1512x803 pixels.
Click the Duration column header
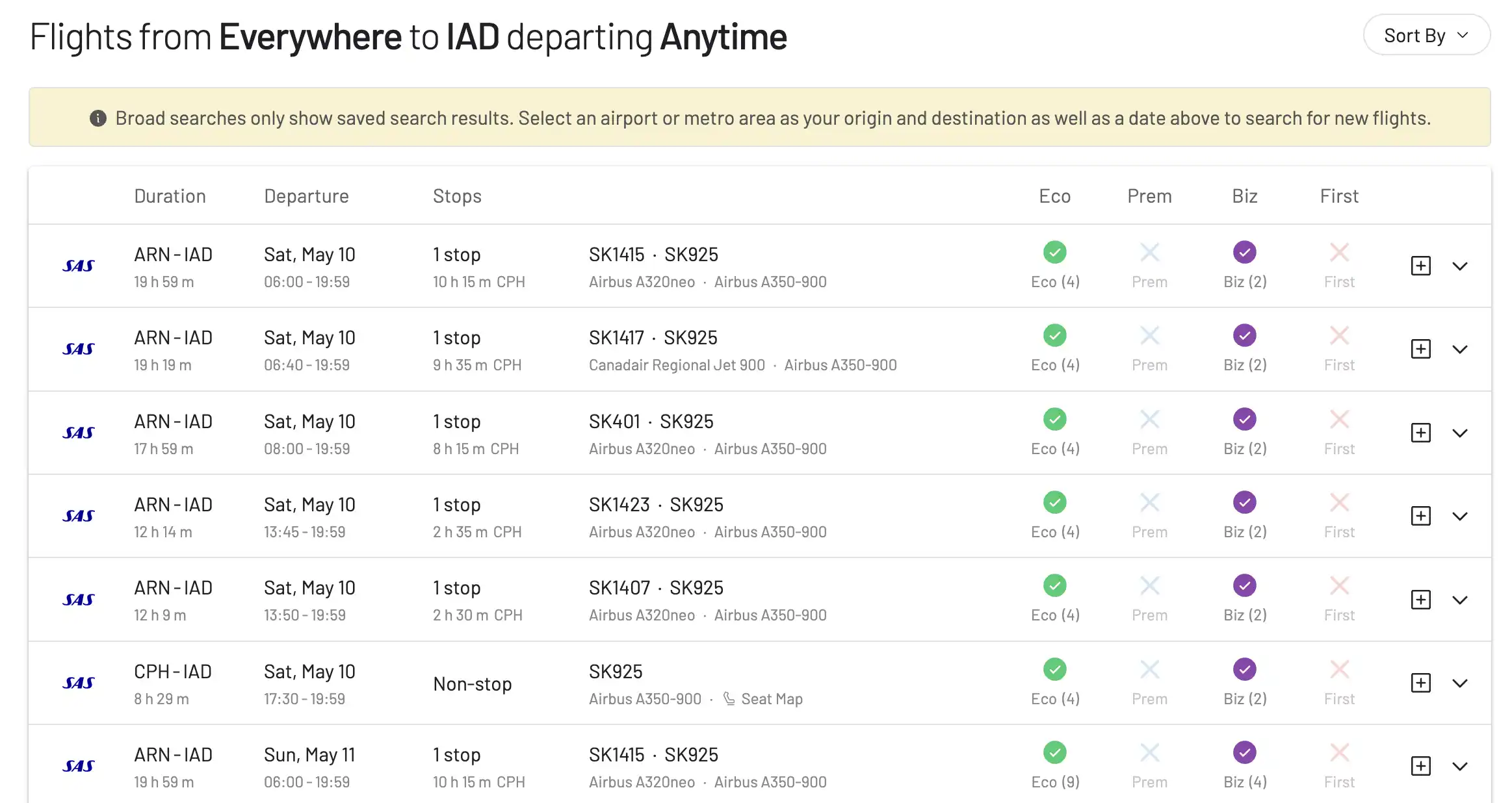pyautogui.click(x=170, y=196)
